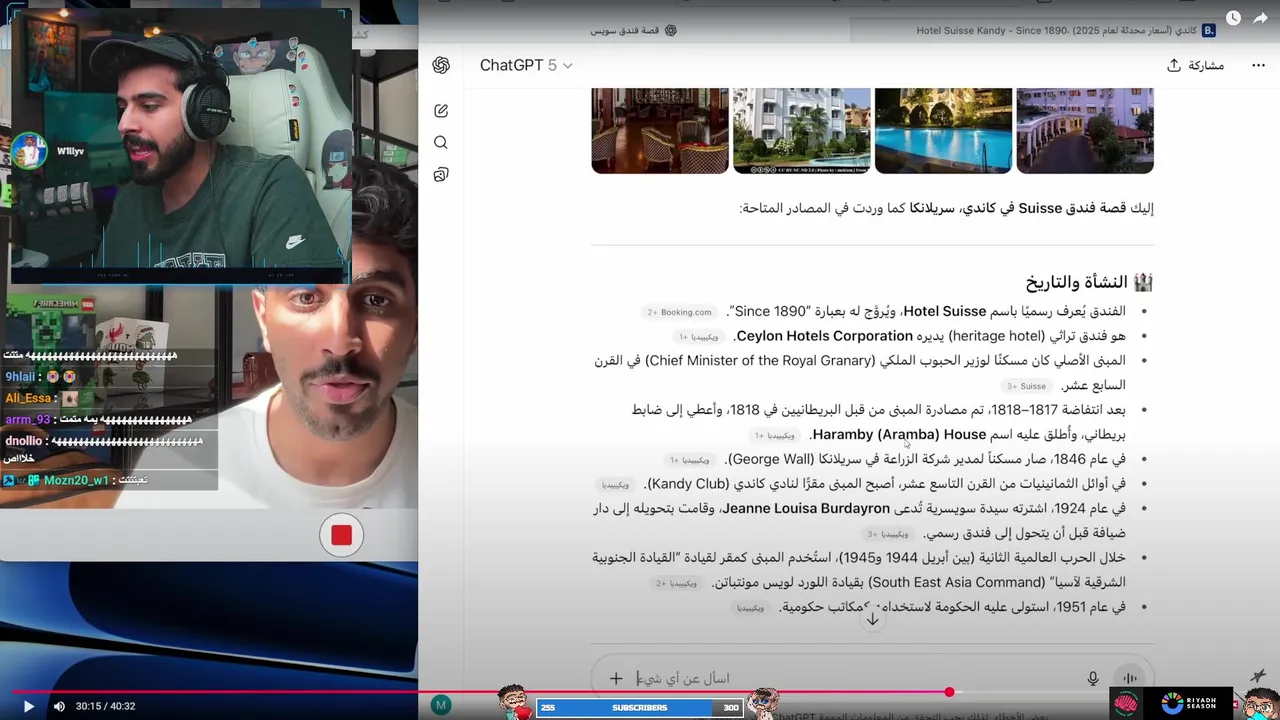Open source chip on the 1951 line
The width and height of the screenshot is (1280, 720).
[750, 608]
